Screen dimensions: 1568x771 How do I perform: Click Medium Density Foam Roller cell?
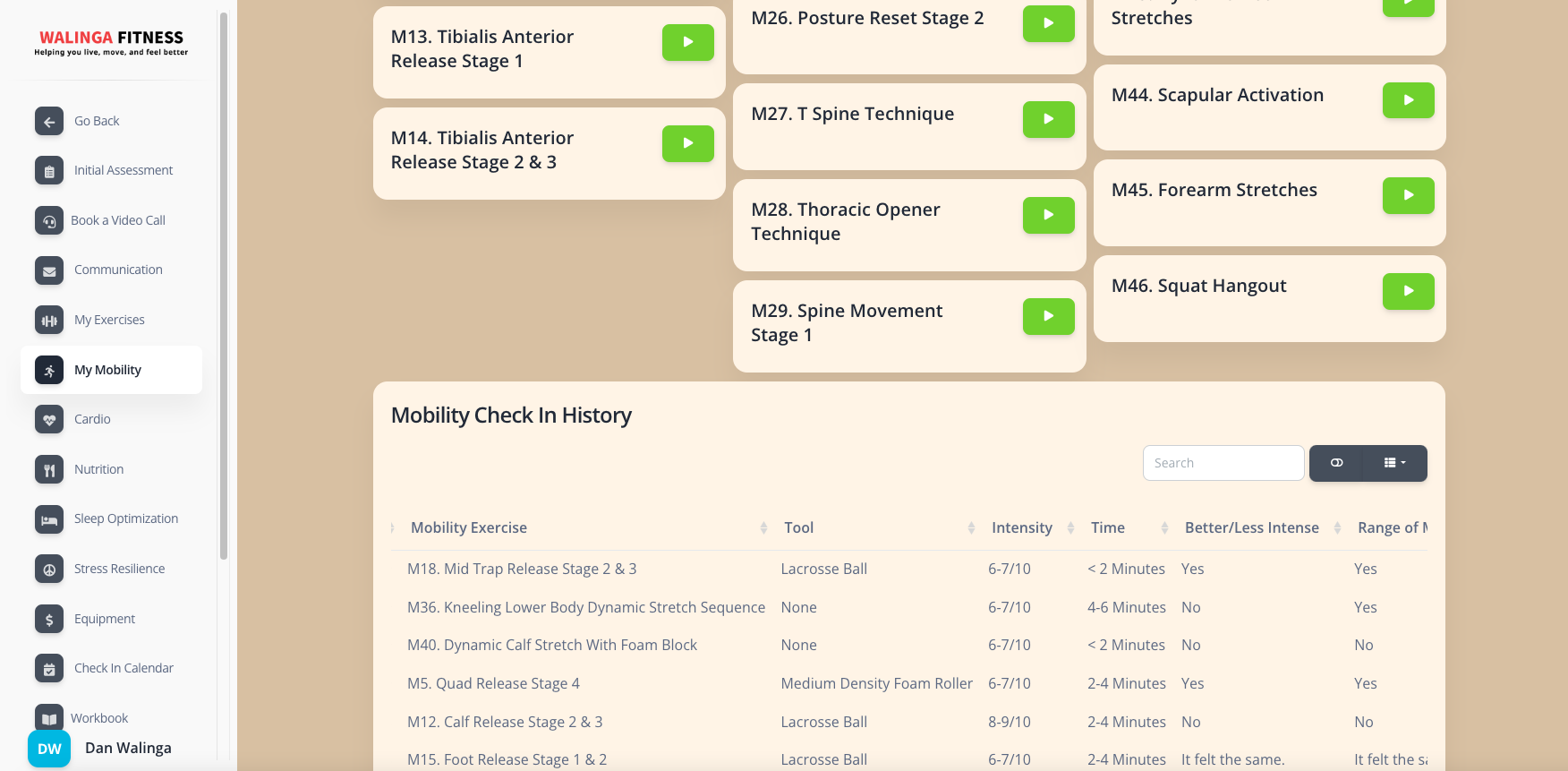pyautogui.click(x=876, y=683)
